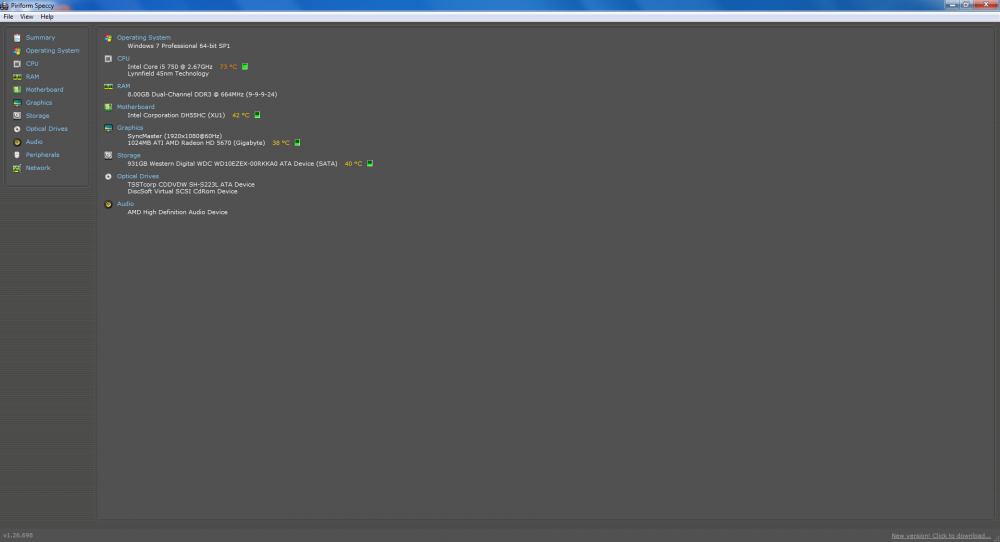Open RAM section from sidebar label
The width and height of the screenshot is (1000, 542).
pyautogui.click(x=33, y=77)
